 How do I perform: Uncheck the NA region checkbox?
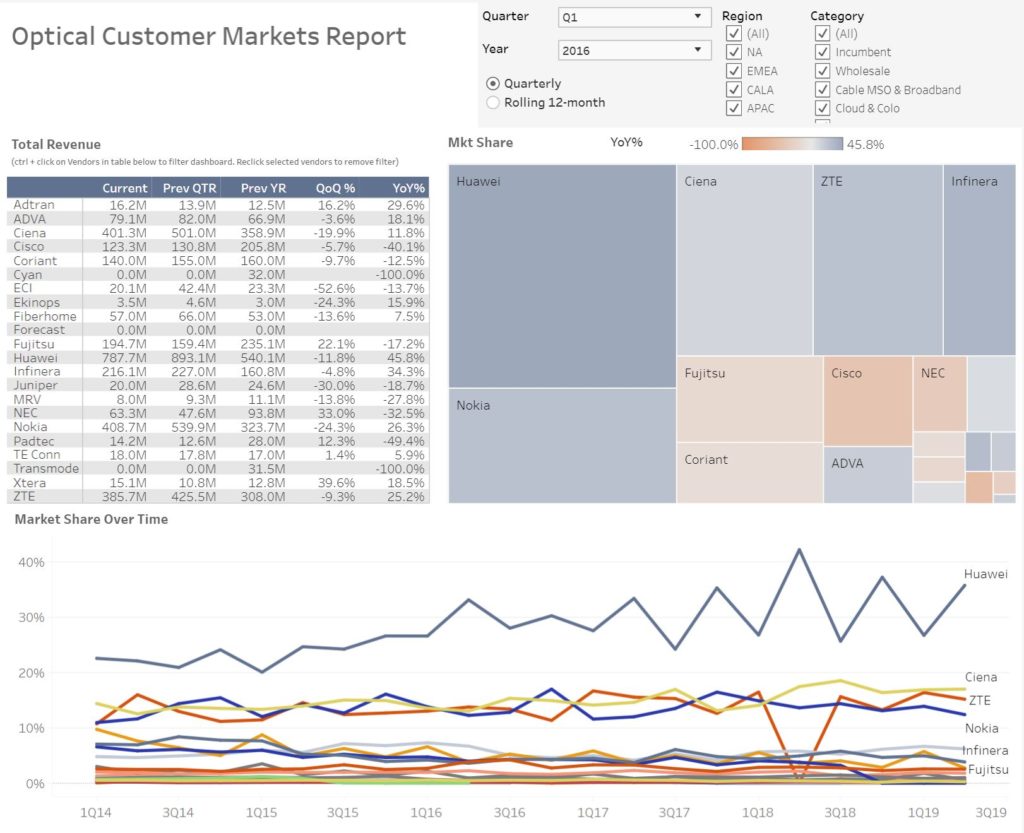(733, 52)
